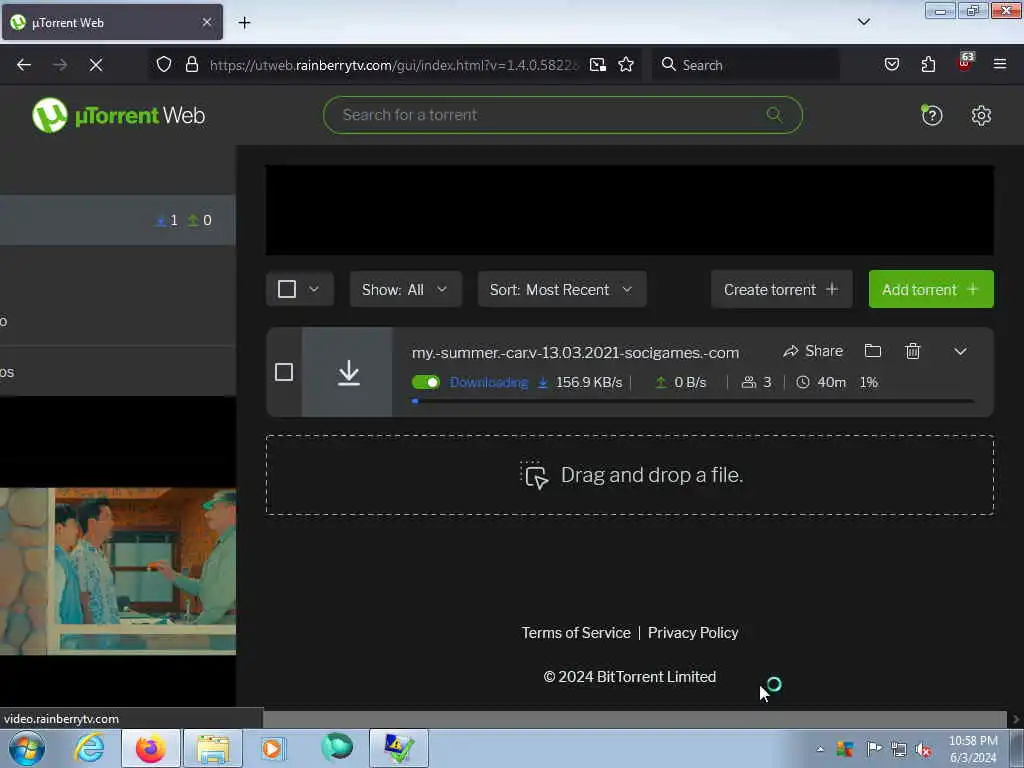Click the 156.9 KB/s download speed
Screen dimensions: 1024x768
click(x=588, y=383)
